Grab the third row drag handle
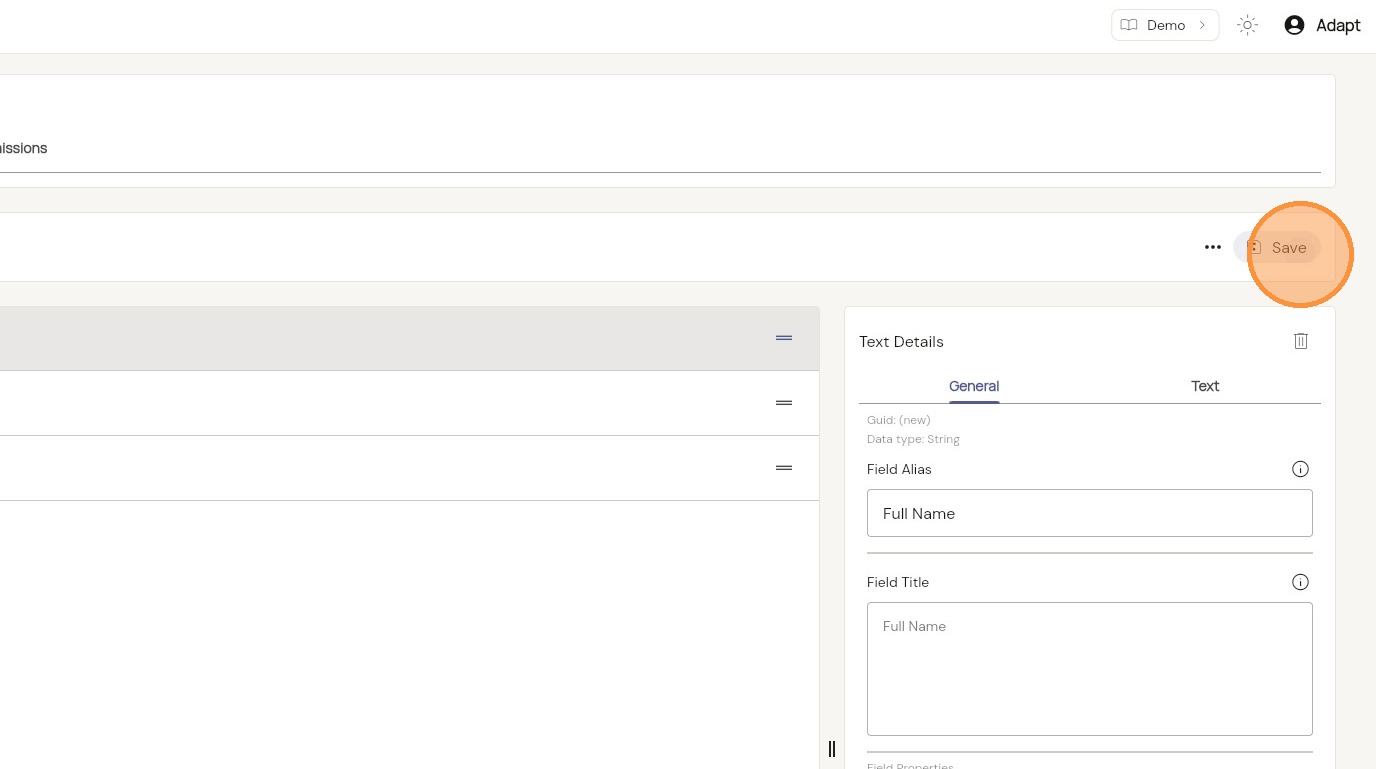Viewport: 1376px width, 769px height. [x=784, y=468]
